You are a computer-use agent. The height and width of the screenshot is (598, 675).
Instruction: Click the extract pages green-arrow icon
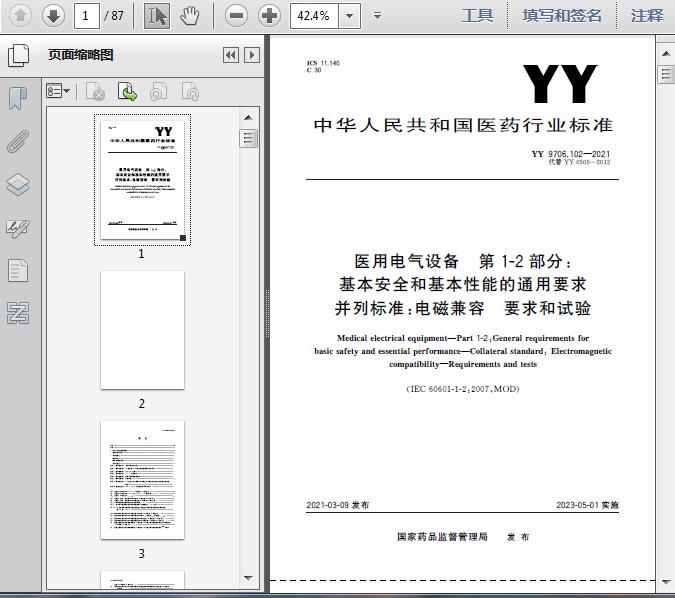coord(127,92)
